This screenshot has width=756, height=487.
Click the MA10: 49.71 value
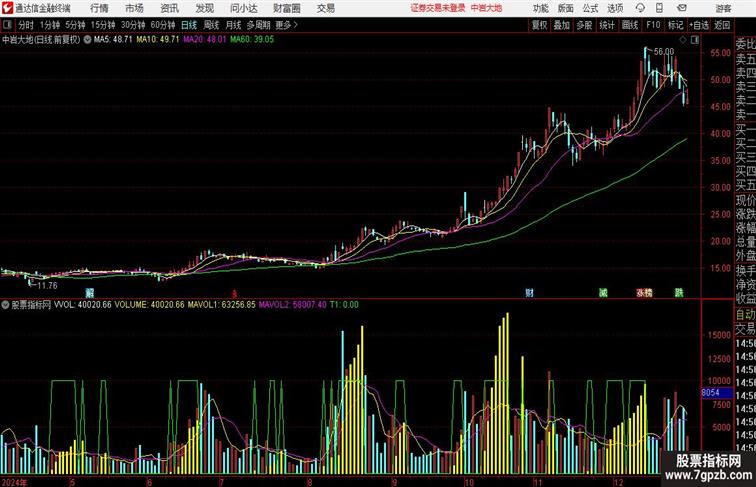[158, 40]
